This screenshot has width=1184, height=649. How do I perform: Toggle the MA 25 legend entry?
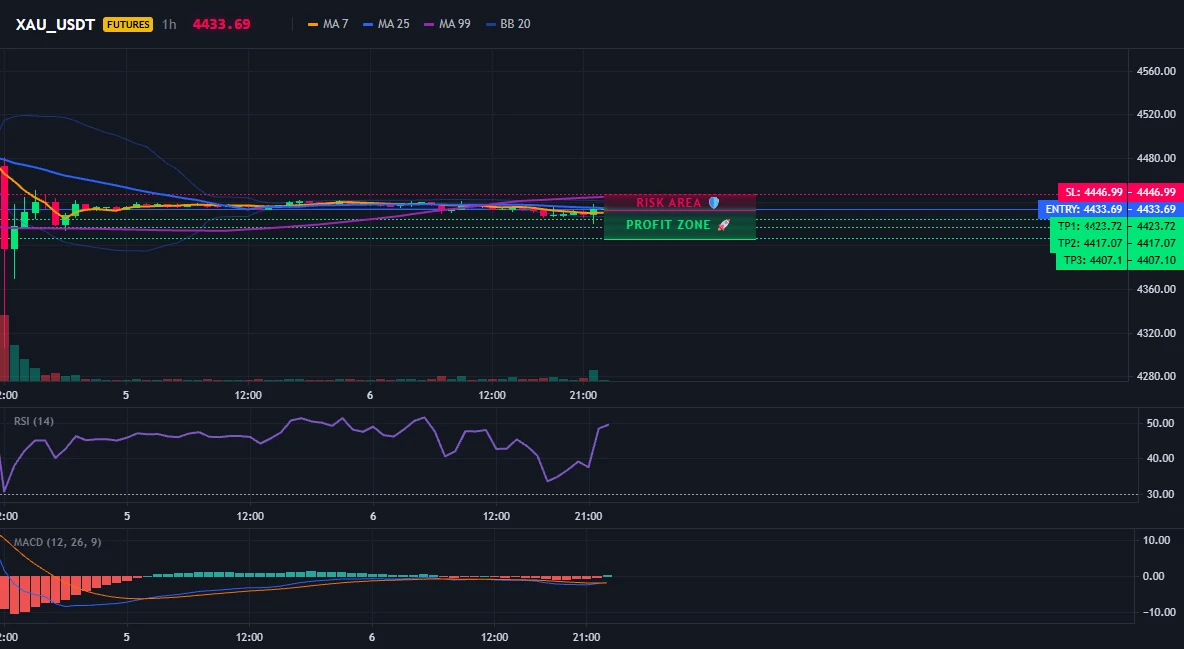click(387, 24)
